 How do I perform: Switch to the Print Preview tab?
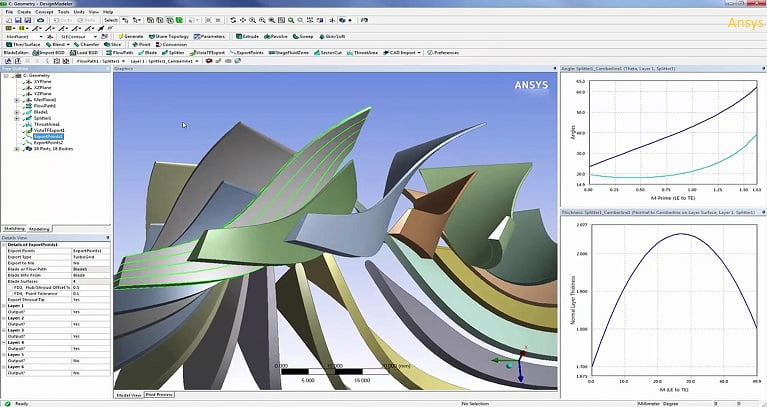[x=159, y=394]
